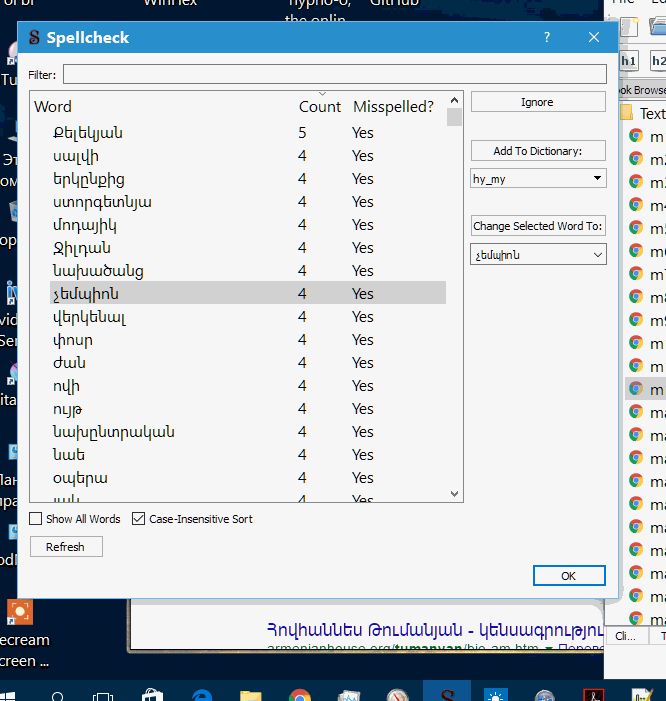Select the word ովի in the list
666x701 pixels.
66,386
